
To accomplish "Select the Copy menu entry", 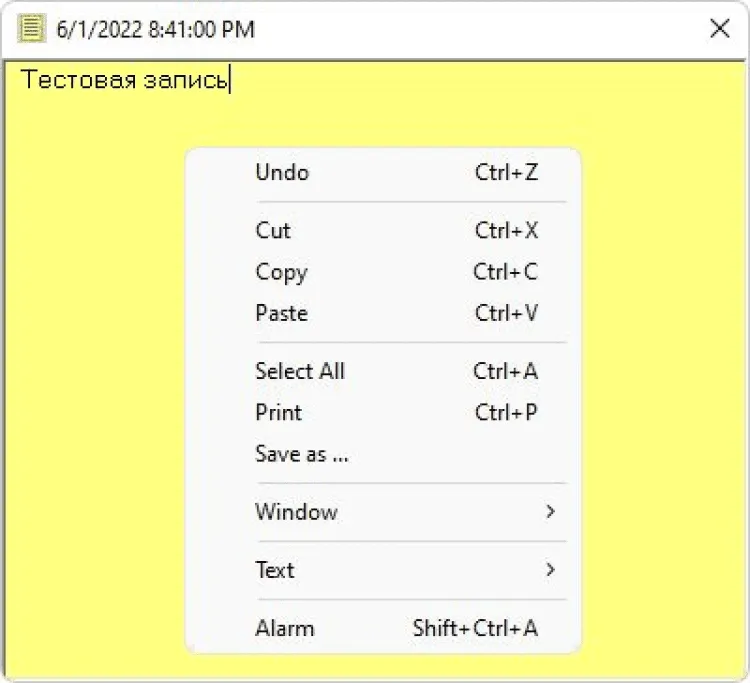I will [281, 272].
